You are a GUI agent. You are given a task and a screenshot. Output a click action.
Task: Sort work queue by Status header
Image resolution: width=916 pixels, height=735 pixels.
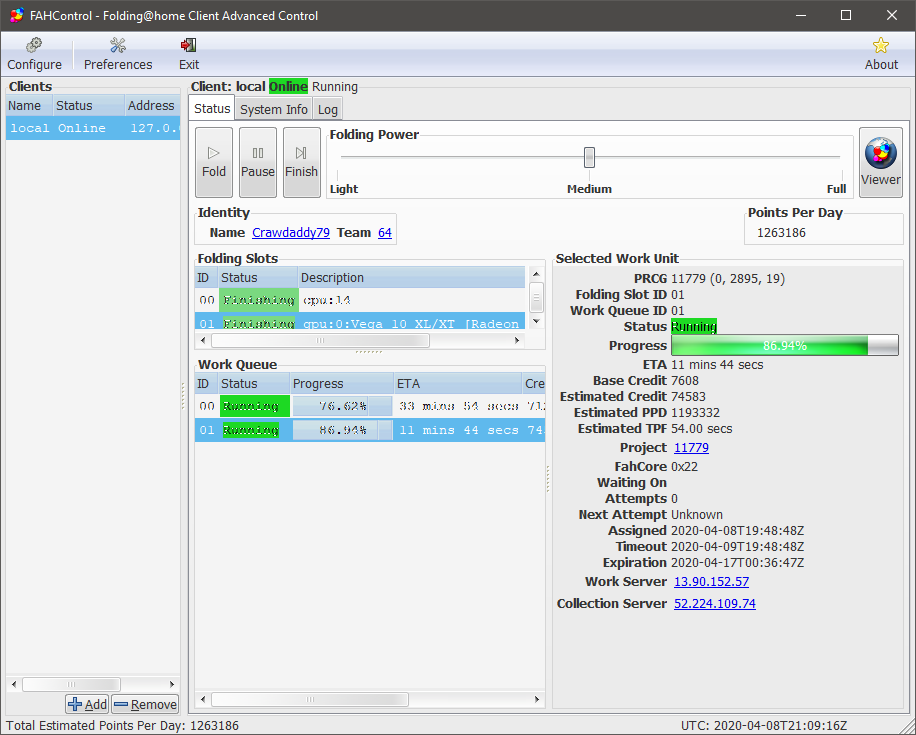tap(254, 384)
